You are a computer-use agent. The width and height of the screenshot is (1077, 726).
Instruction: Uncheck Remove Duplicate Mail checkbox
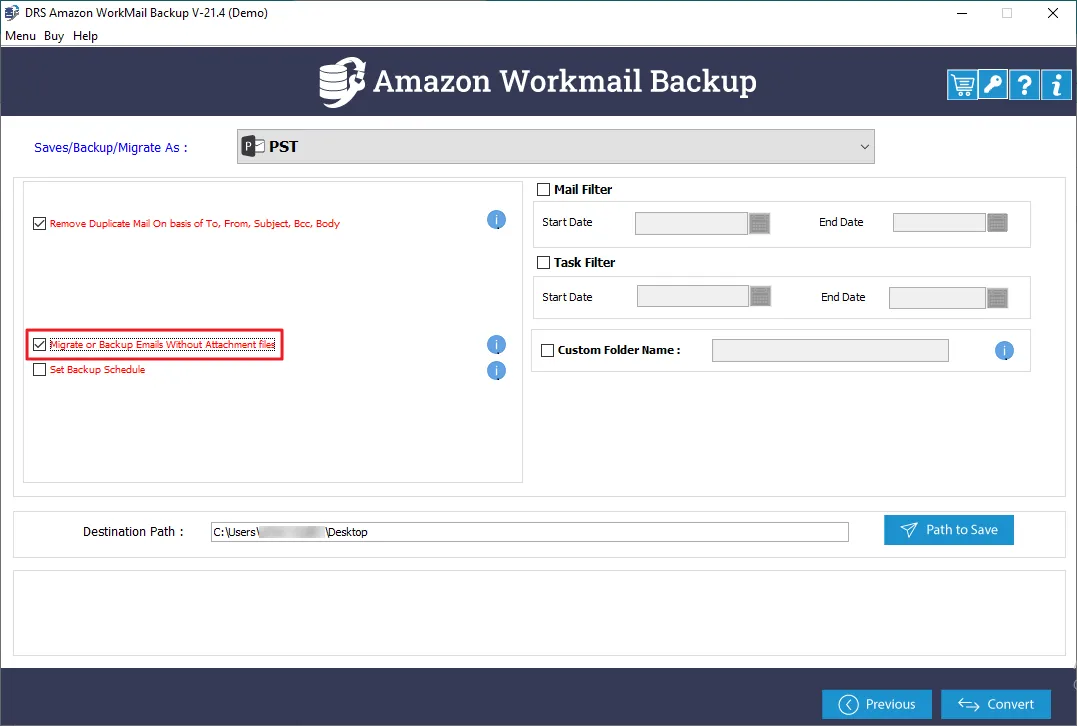pos(39,223)
